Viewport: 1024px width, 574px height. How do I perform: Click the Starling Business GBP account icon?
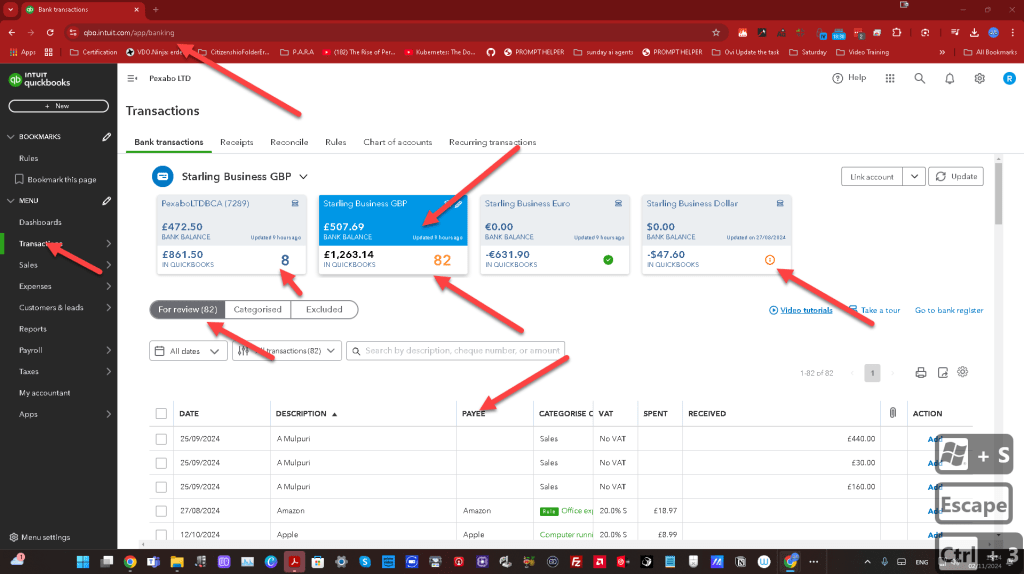pos(163,176)
